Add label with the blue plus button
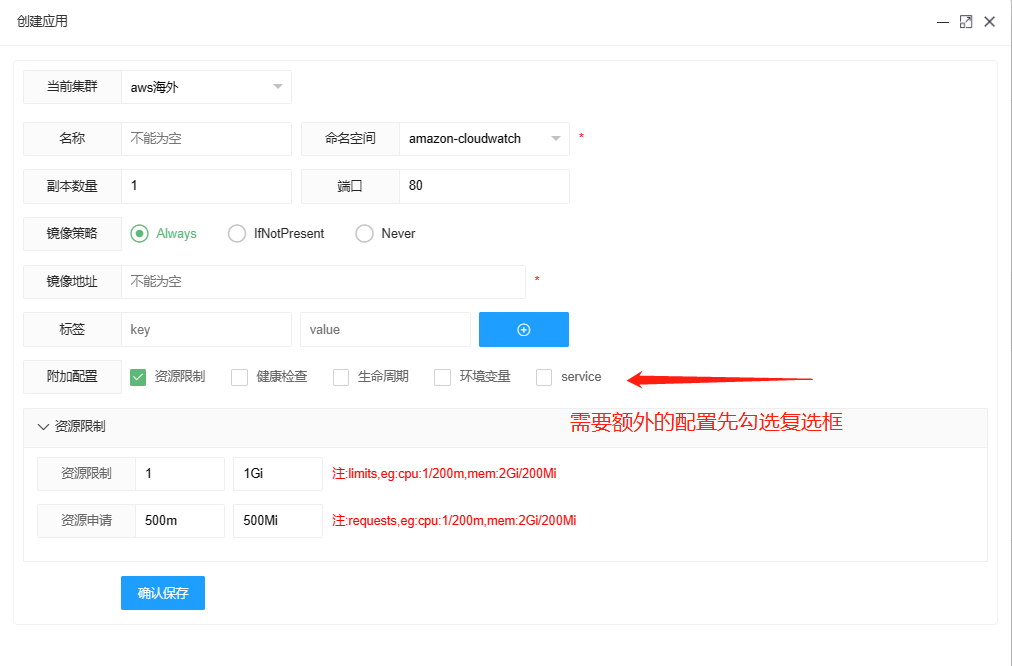 [523, 330]
